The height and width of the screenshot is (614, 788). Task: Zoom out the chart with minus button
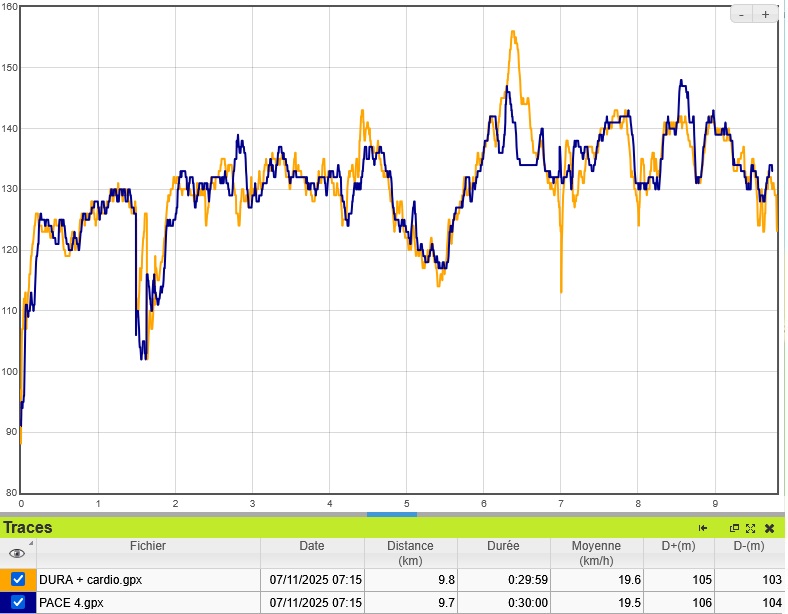(741, 14)
